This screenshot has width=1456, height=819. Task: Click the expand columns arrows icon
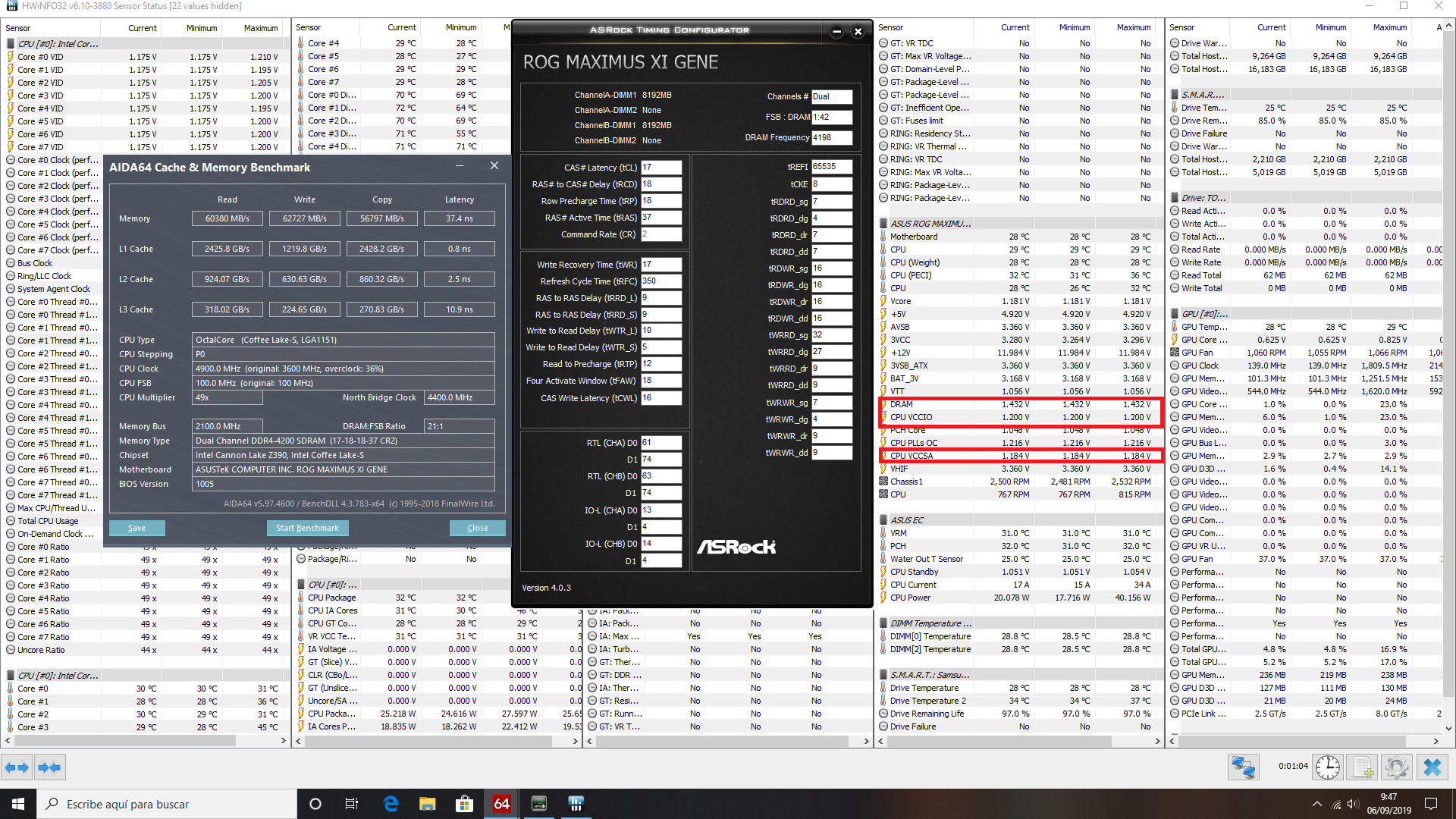[17, 767]
